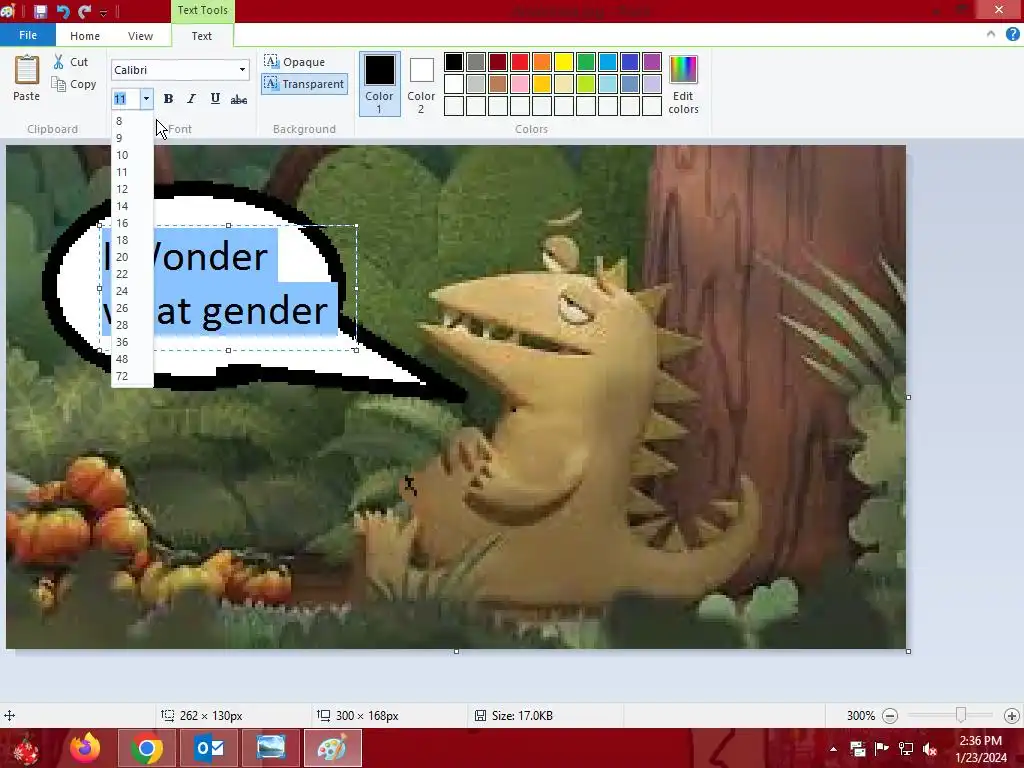Screen dimensions: 1024x768
Task: Choose font size 16 from list
Action: [133, 223]
